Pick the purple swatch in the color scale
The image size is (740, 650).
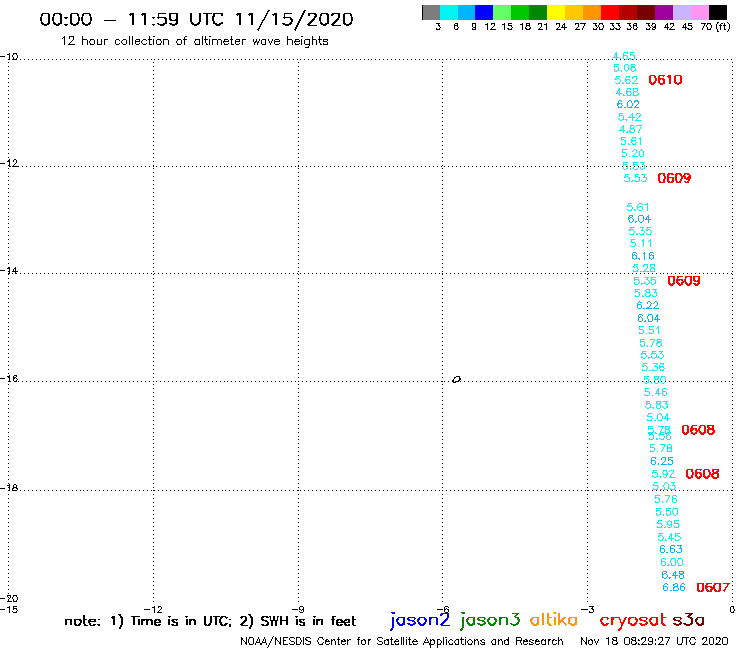[x=664, y=12]
